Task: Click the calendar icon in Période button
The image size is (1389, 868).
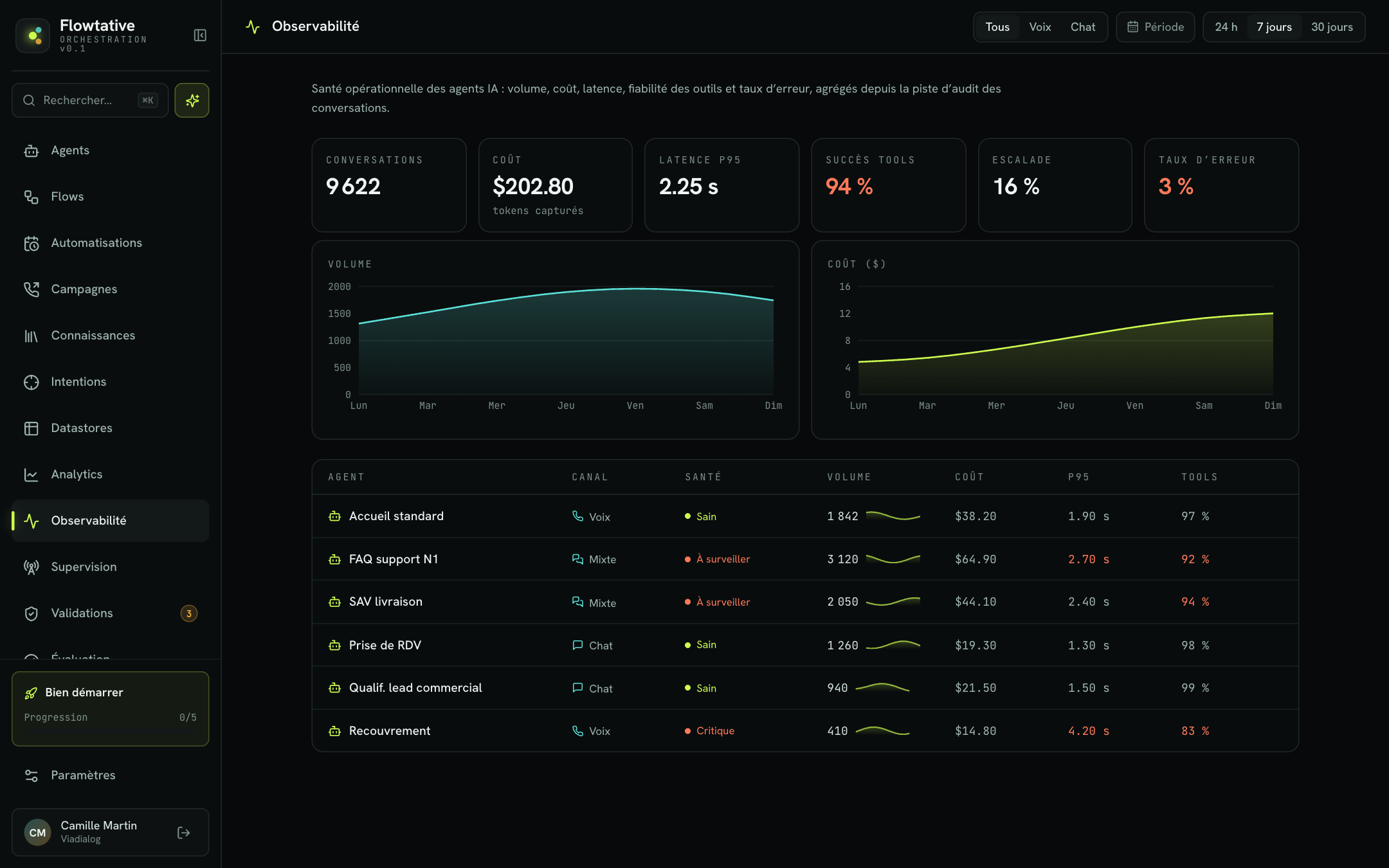Action: [x=1133, y=27]
